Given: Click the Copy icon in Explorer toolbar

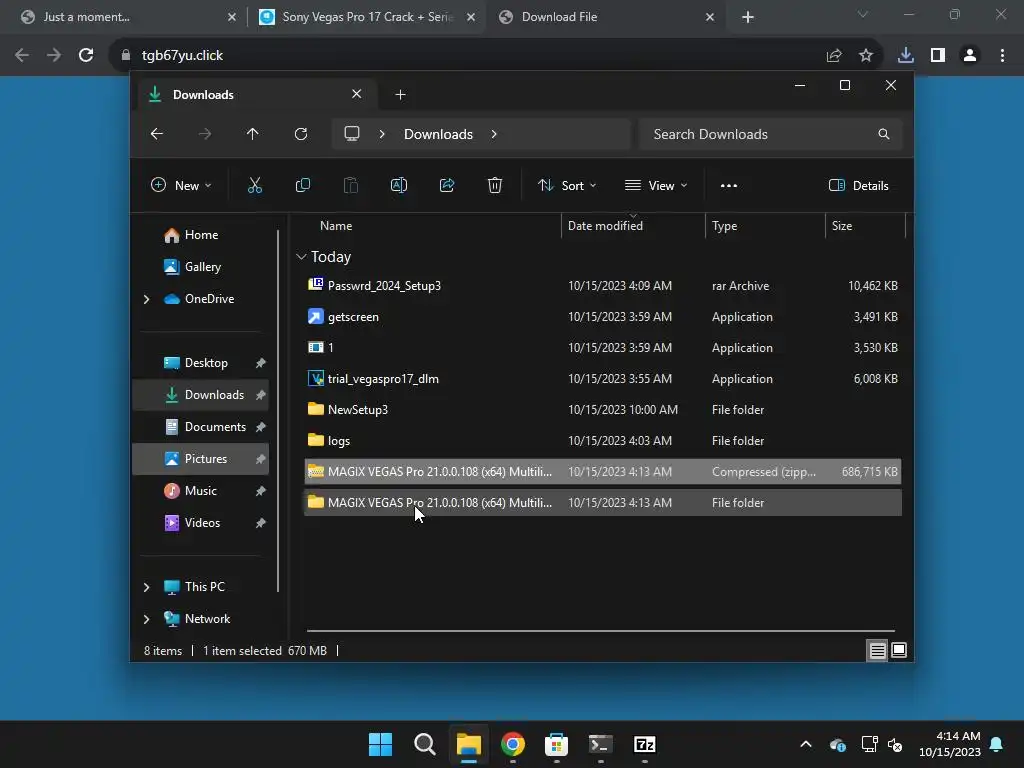Looking at the screenshot, I should click(x=302, y=185).
